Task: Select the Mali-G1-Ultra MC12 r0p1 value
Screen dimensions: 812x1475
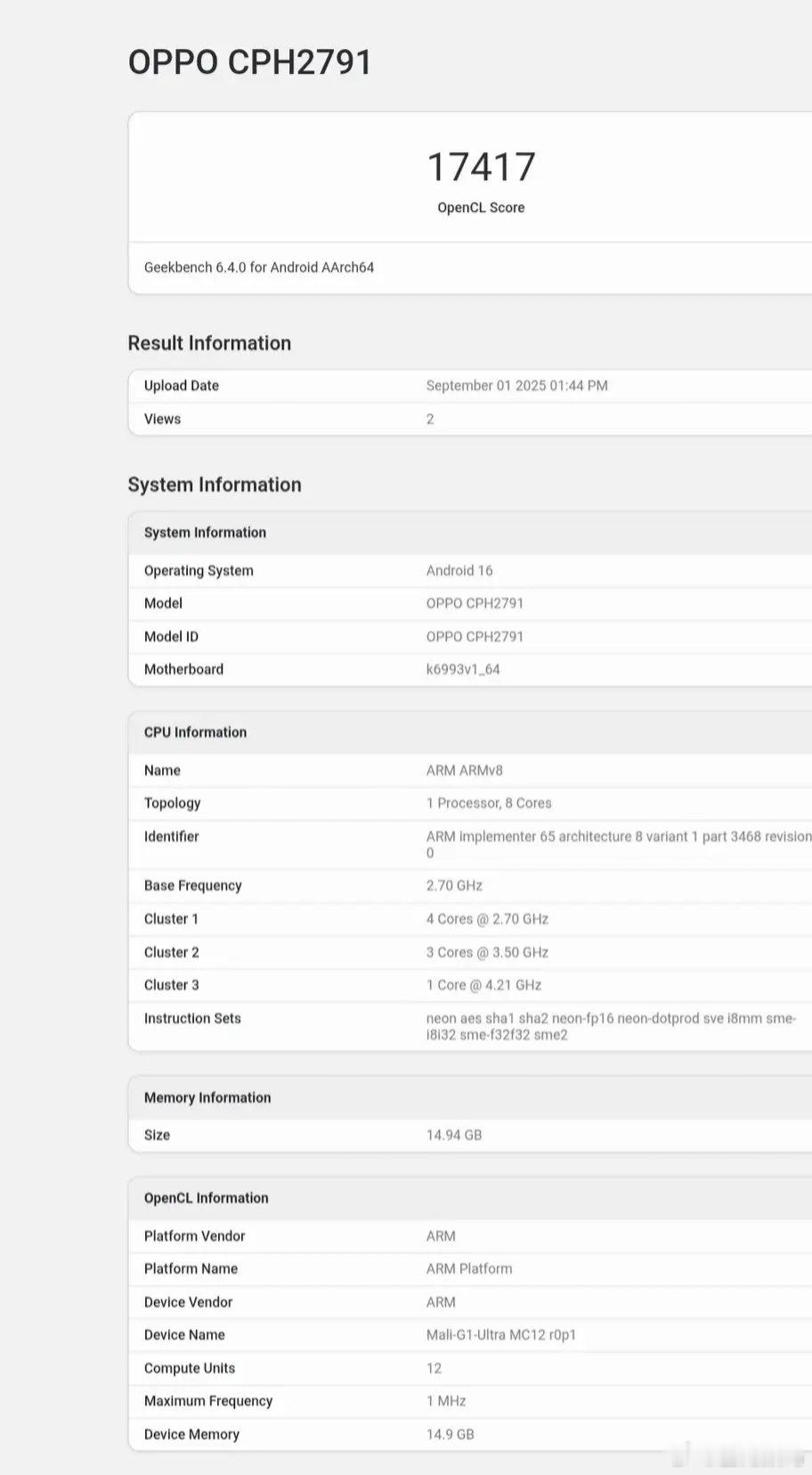Action: (501, 1335)
